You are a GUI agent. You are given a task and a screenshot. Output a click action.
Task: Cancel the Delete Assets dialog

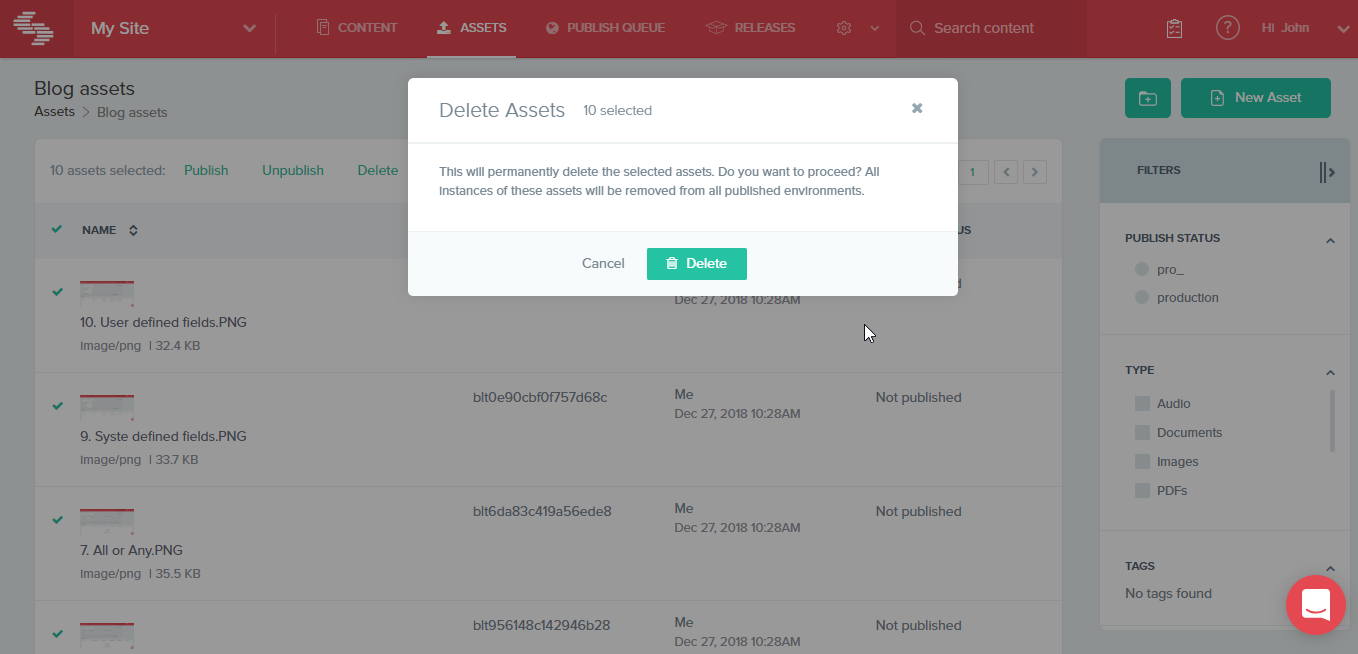pos(603,263)
